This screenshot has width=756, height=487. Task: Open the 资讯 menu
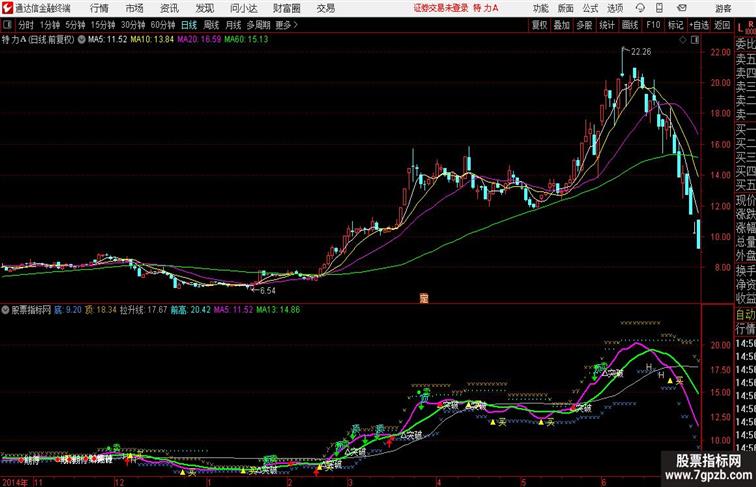169,8
